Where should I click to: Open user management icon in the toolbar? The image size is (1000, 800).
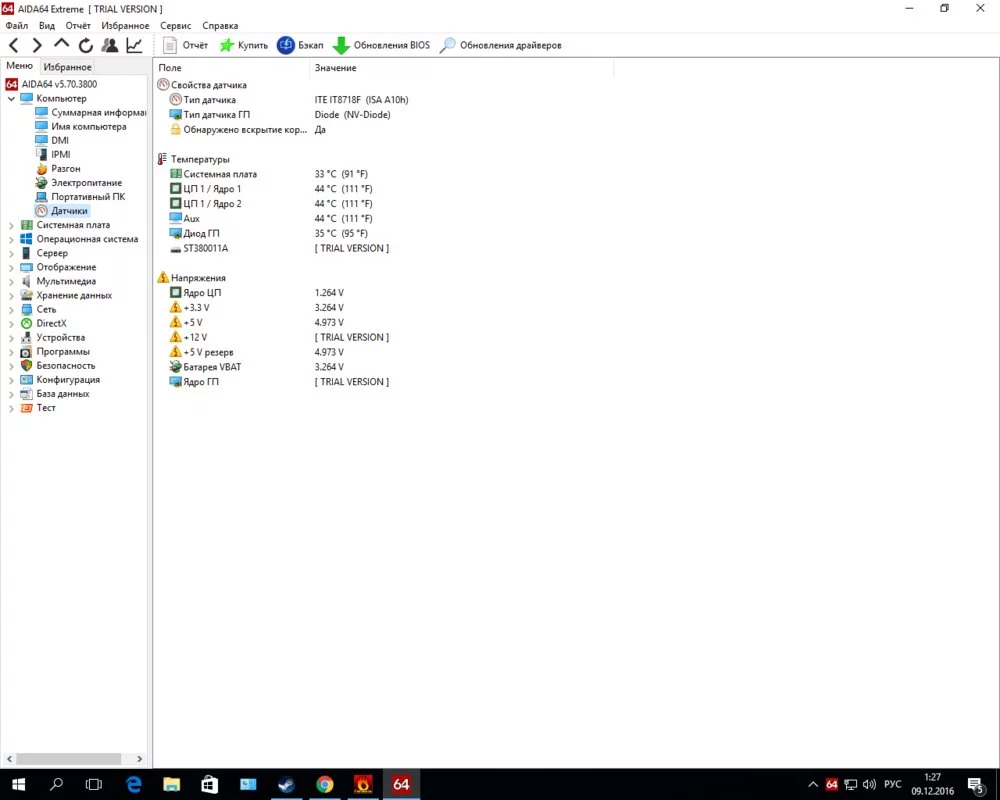click(110, 45)
